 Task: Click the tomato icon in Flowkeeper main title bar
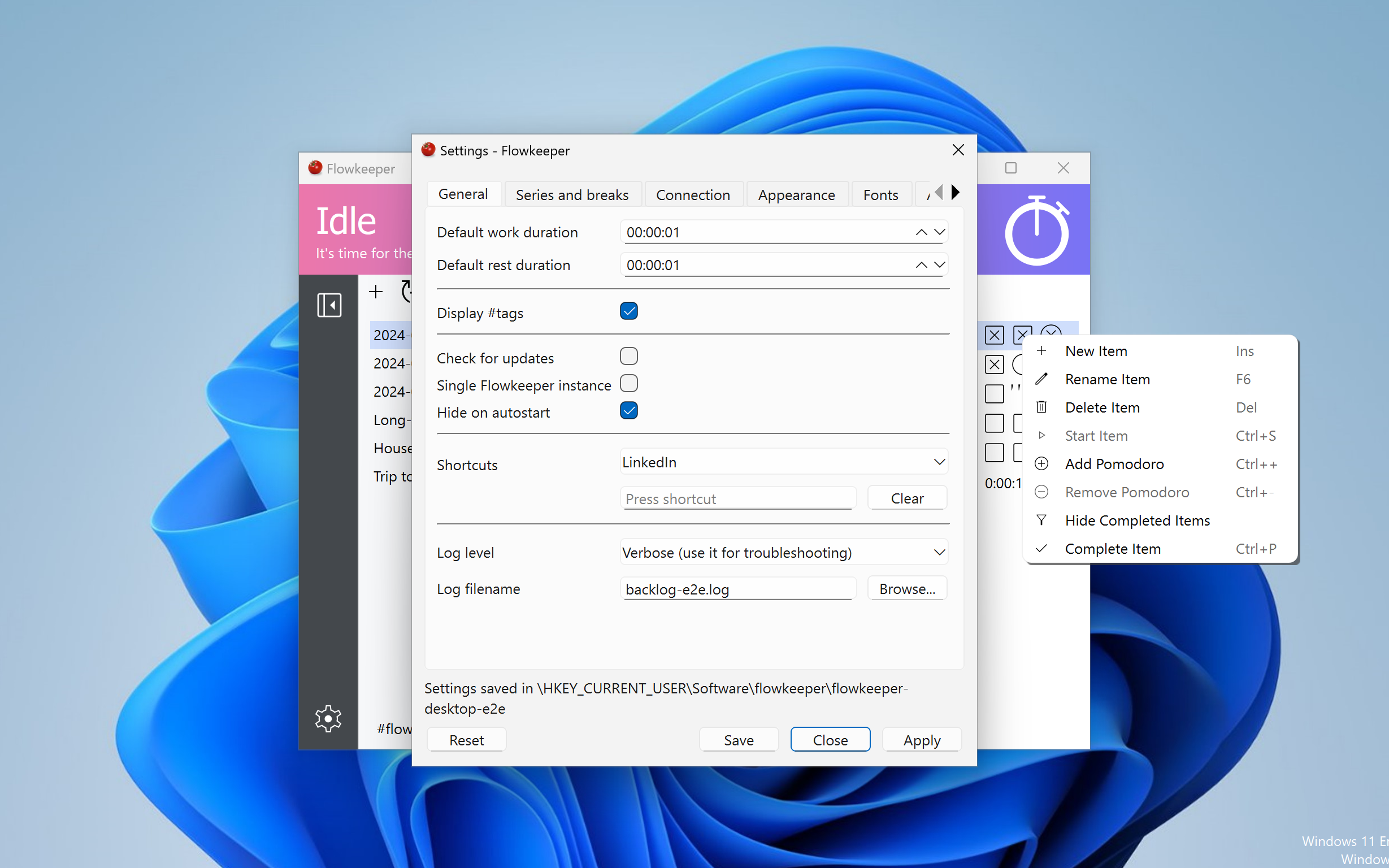pyautogui.click(x=315, y=168)
